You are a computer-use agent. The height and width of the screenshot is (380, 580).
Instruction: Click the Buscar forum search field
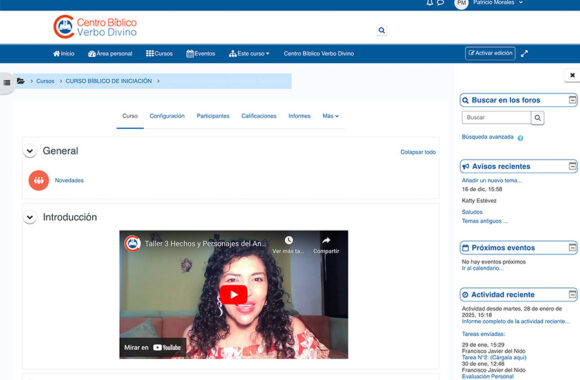[496, 118]
